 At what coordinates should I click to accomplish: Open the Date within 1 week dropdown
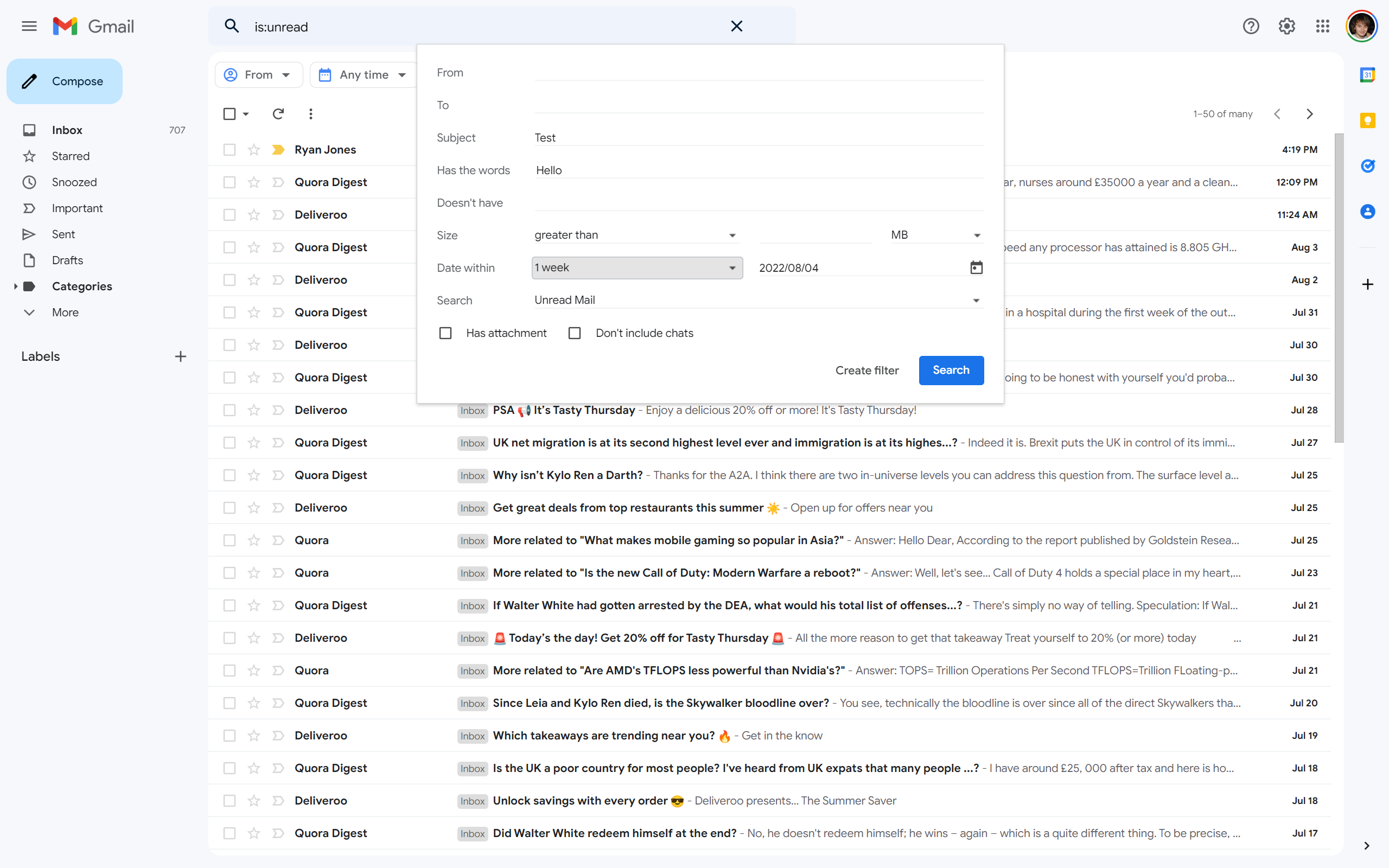[637, 267]
